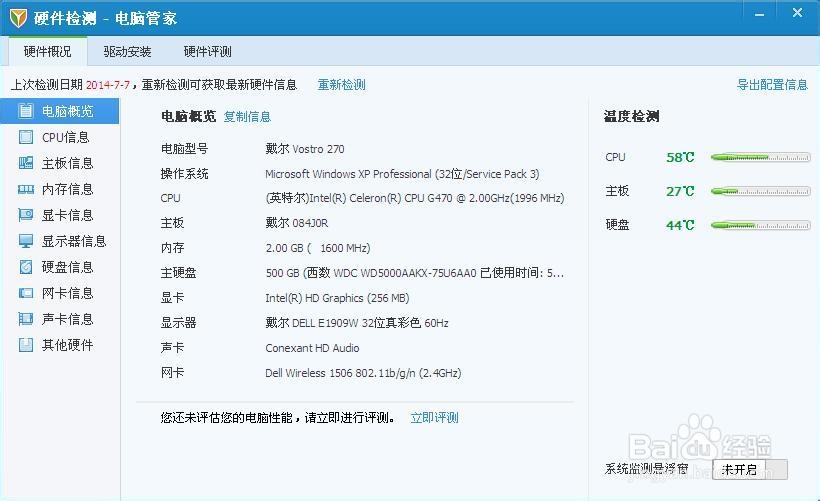820x501 pixels.
Task: Click the Dell Wireless 1506 text
Action: [363, 373]
